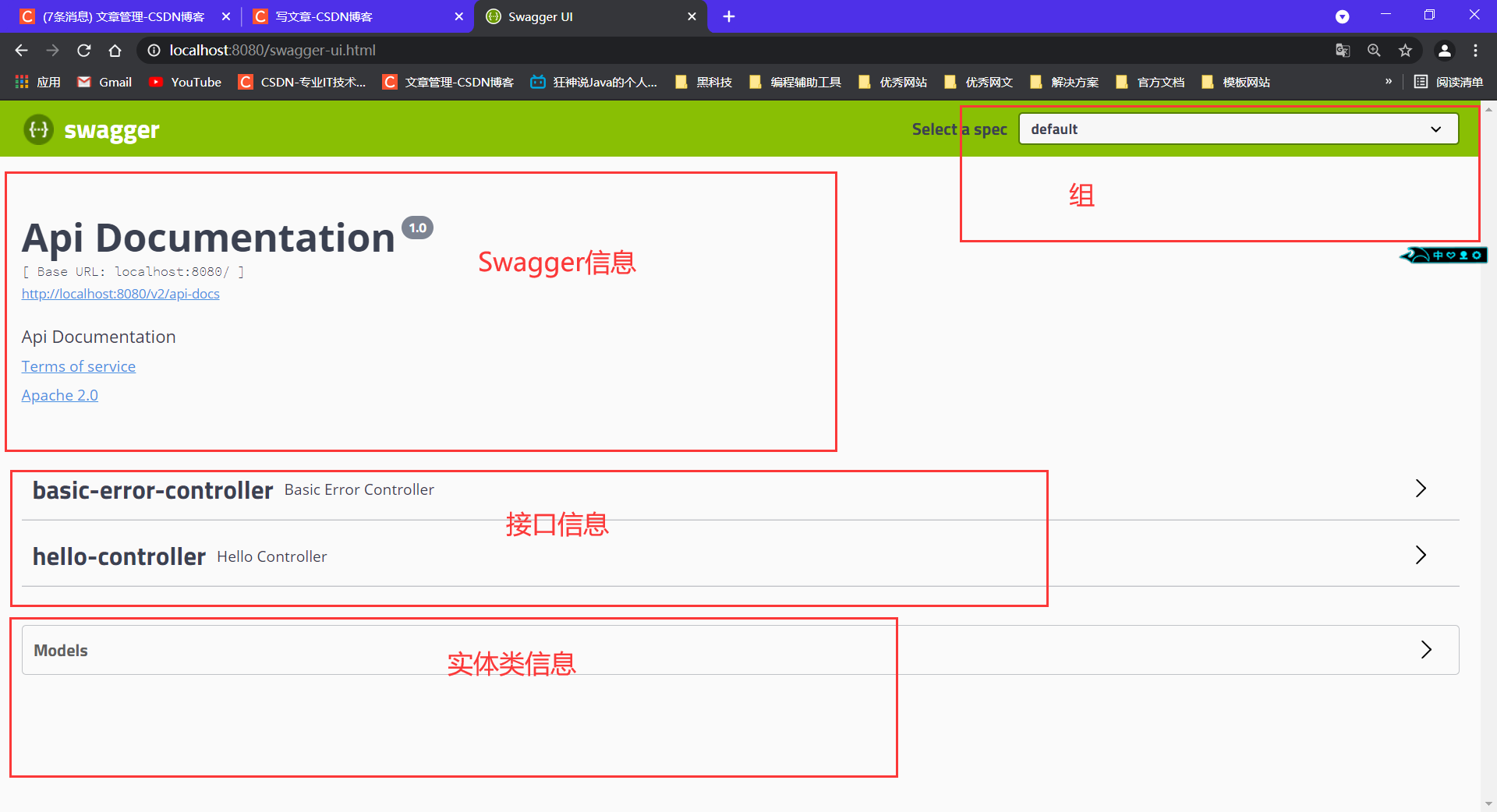The image size is (1497, 812).
Task: Switch to the 文章管理-CSDN博客 tab
Action: (125, 16)
